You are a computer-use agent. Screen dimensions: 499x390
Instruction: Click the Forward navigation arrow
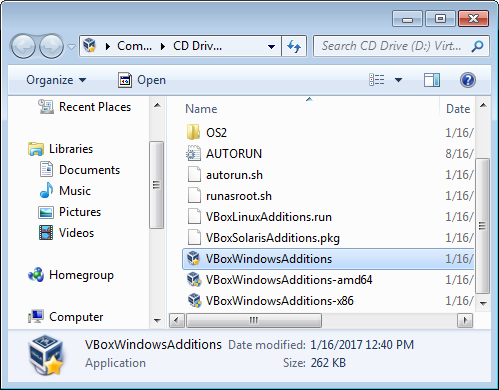(x=51, y=46)
